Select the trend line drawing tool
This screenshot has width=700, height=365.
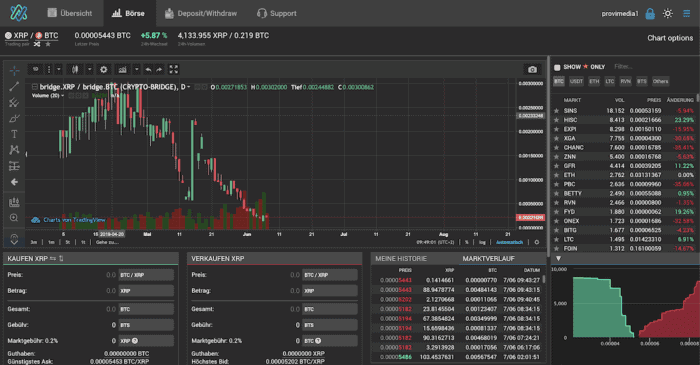14,87
